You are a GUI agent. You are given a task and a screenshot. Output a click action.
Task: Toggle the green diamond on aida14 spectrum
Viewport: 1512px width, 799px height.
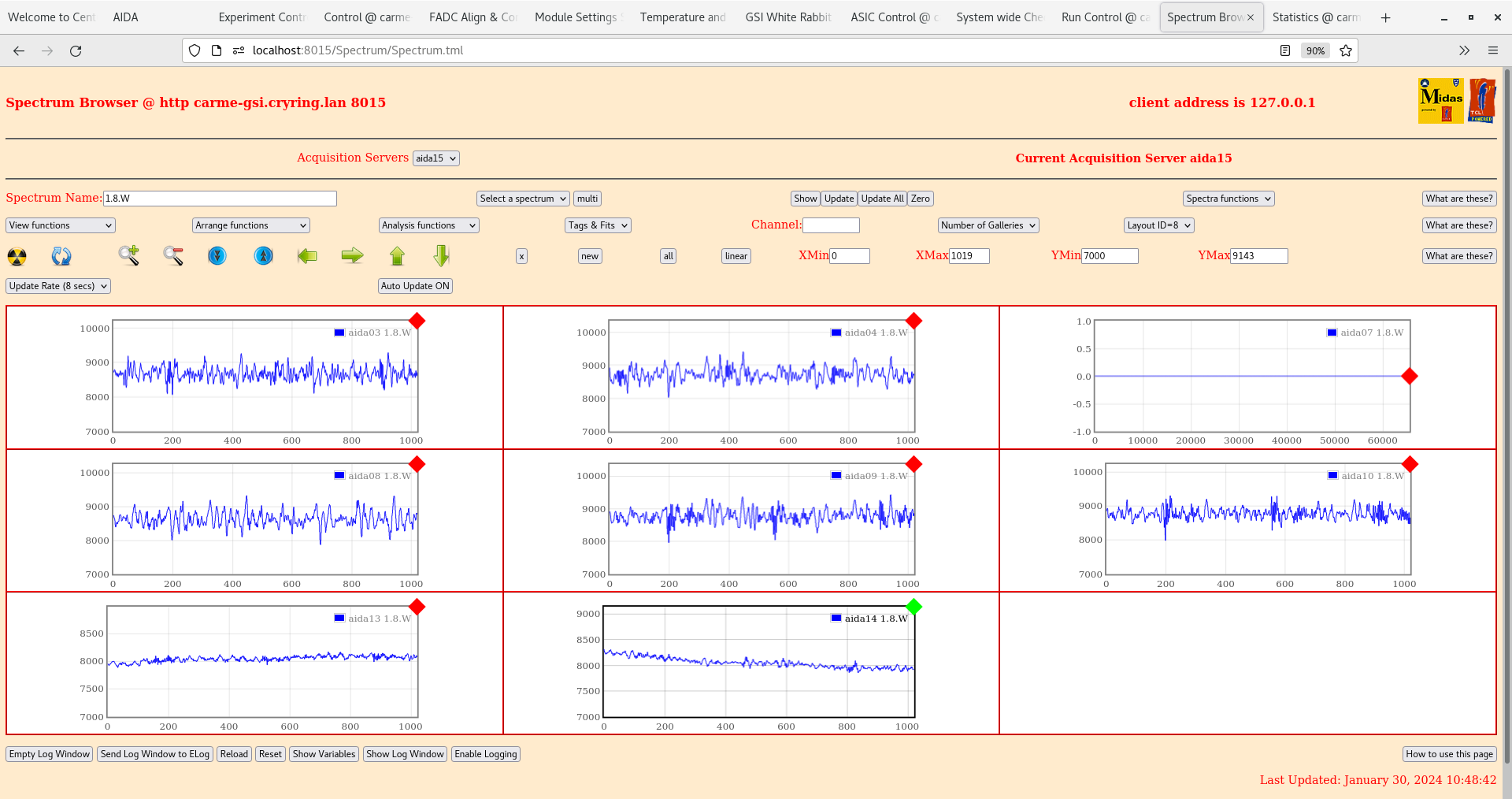point(913,608)
